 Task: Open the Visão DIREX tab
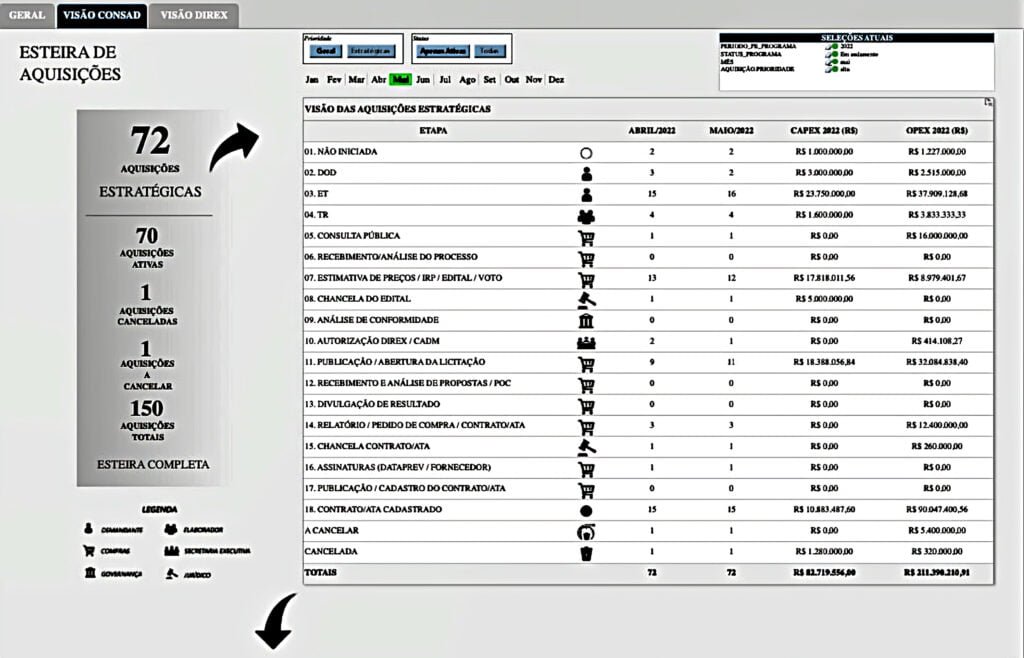tap(194, 16)
